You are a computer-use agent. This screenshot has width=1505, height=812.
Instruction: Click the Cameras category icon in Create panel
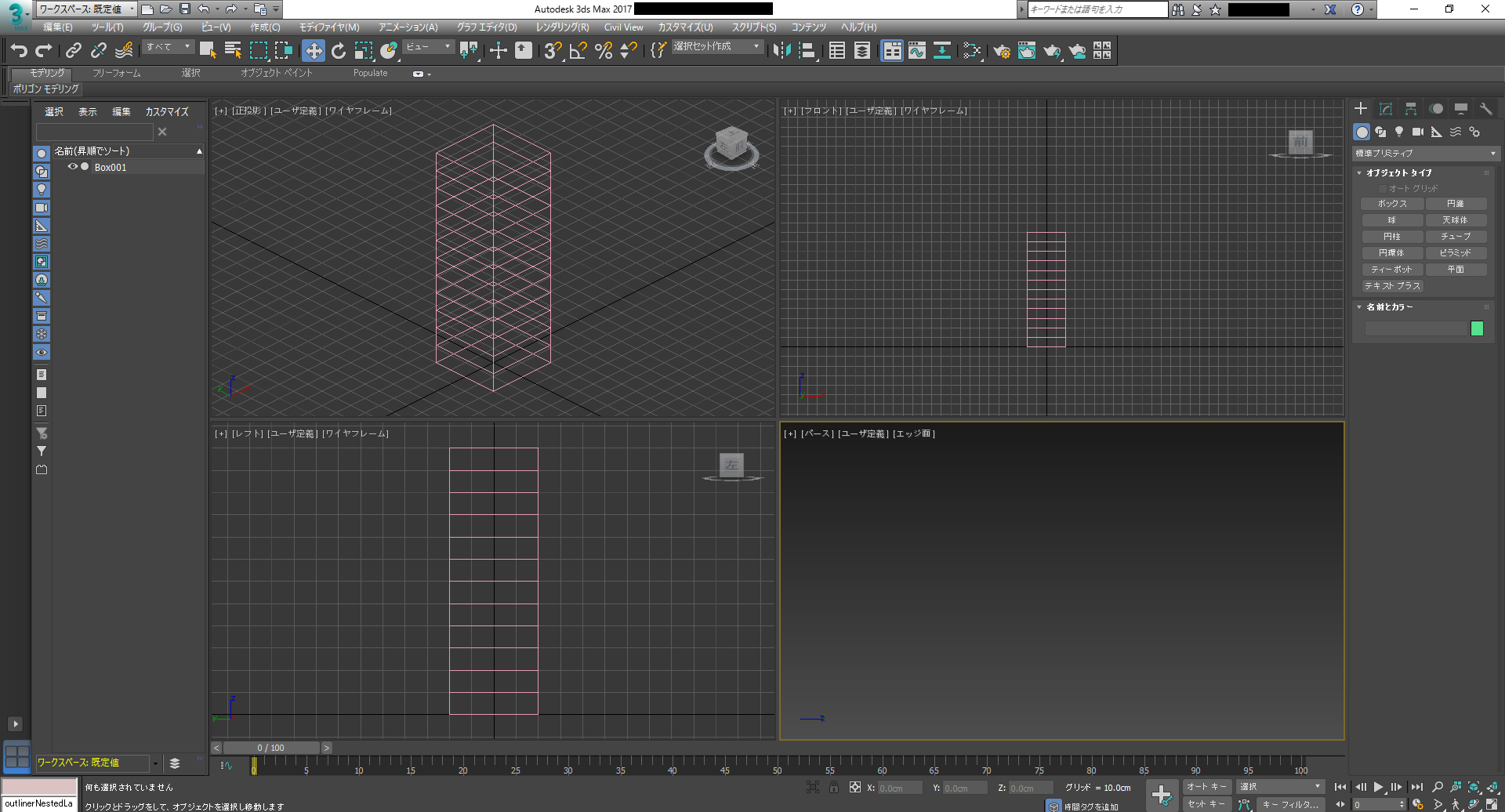(1418, 132)
